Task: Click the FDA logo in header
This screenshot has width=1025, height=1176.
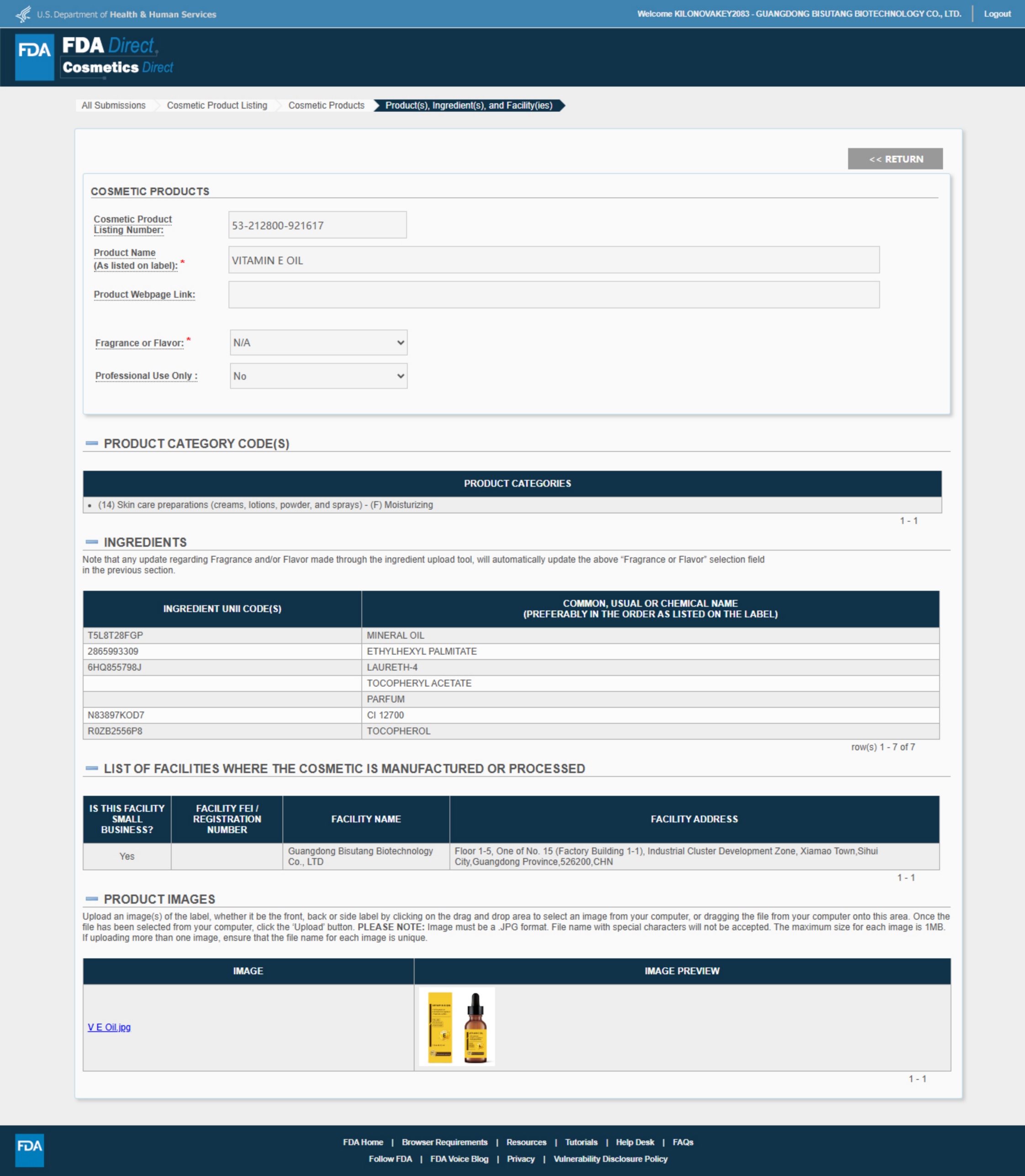Action: (34, 57)
